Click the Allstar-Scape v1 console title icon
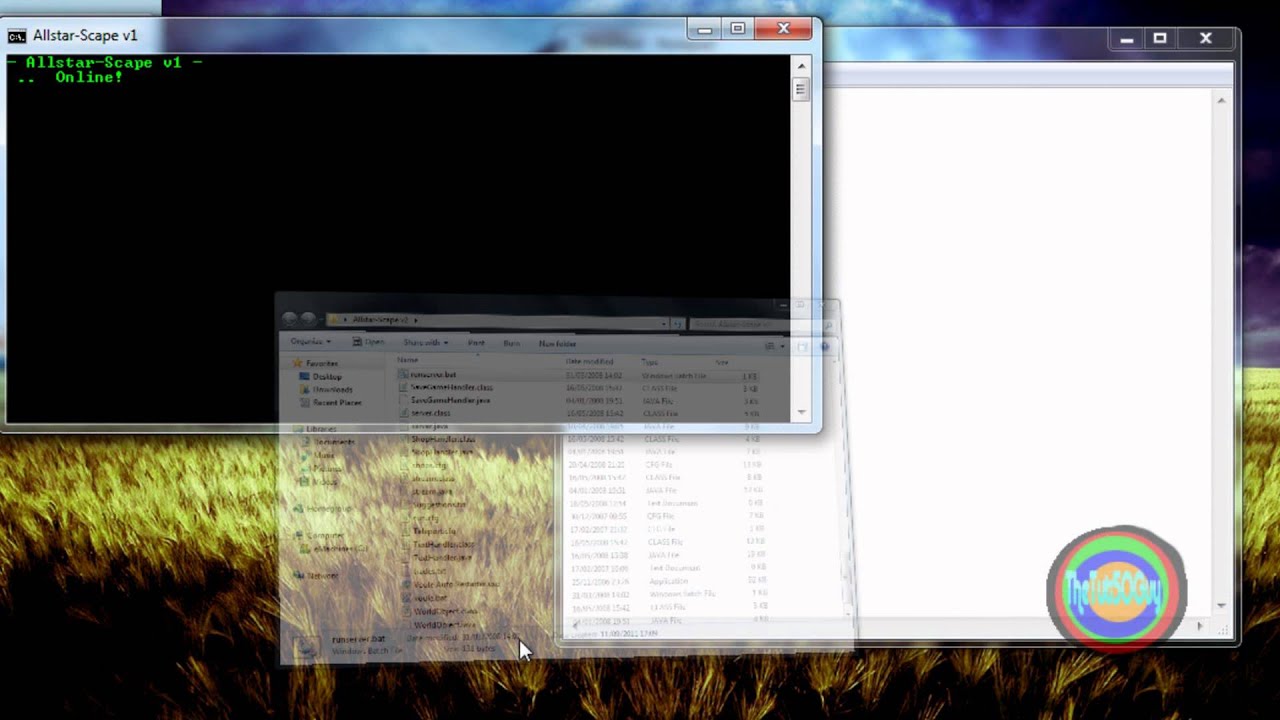The image size is (1280, 720). 17,36
